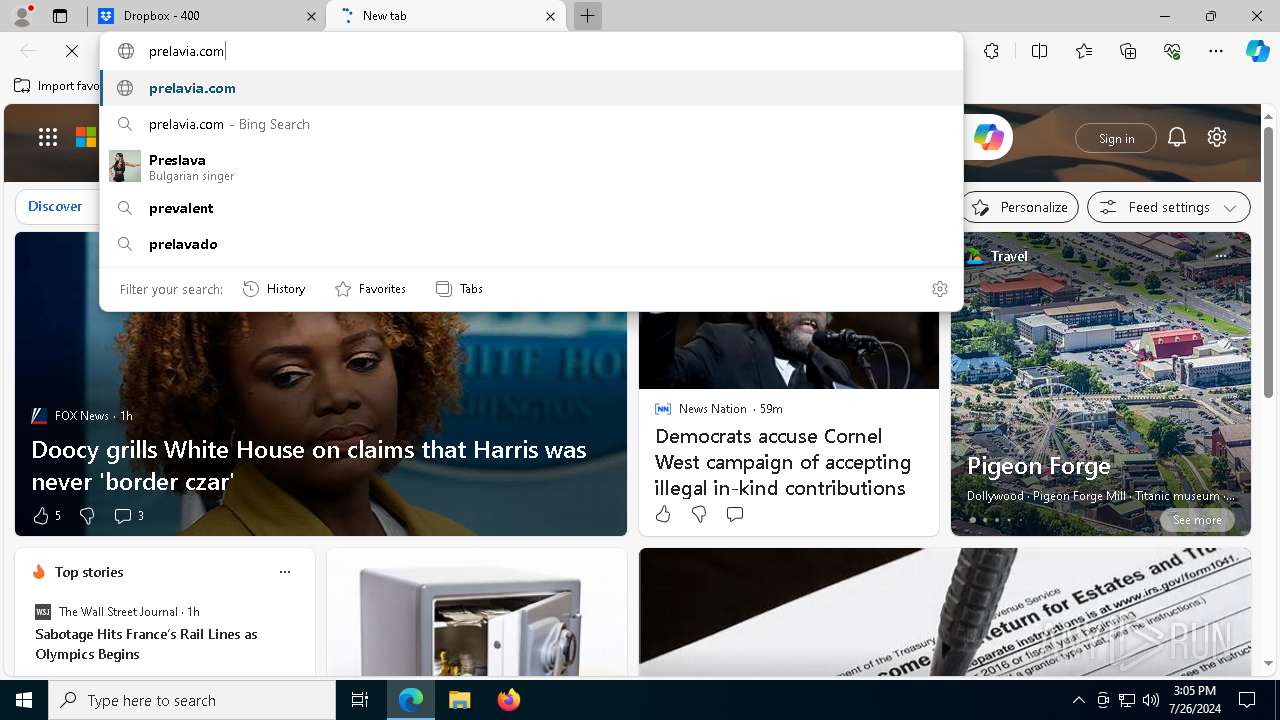Image resolution: width=1280 pixels, height=720 pixels.
Task: Dislike the Doocy grills White House story
Action: (87, 516)
